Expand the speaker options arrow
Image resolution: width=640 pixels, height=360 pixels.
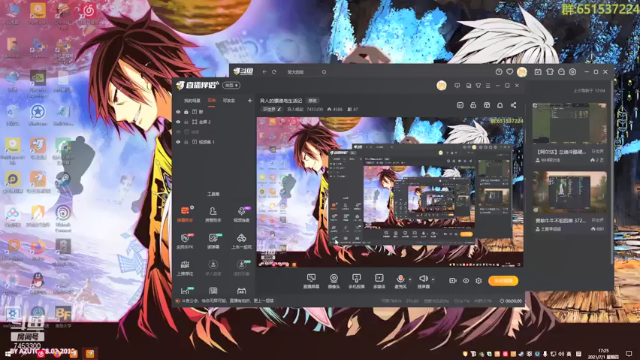[433, 280]
